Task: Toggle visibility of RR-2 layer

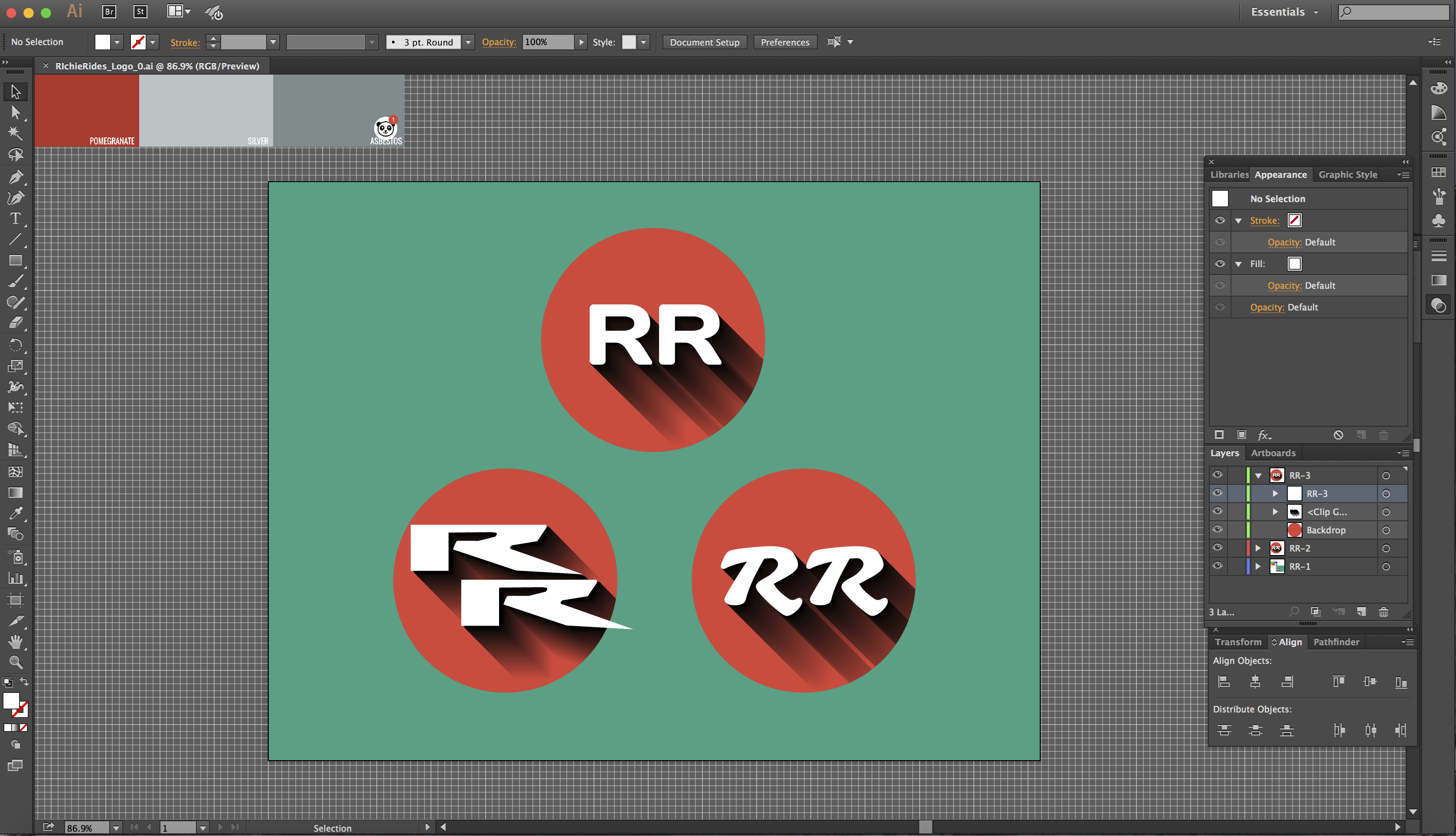Action: coord(1218,548)
